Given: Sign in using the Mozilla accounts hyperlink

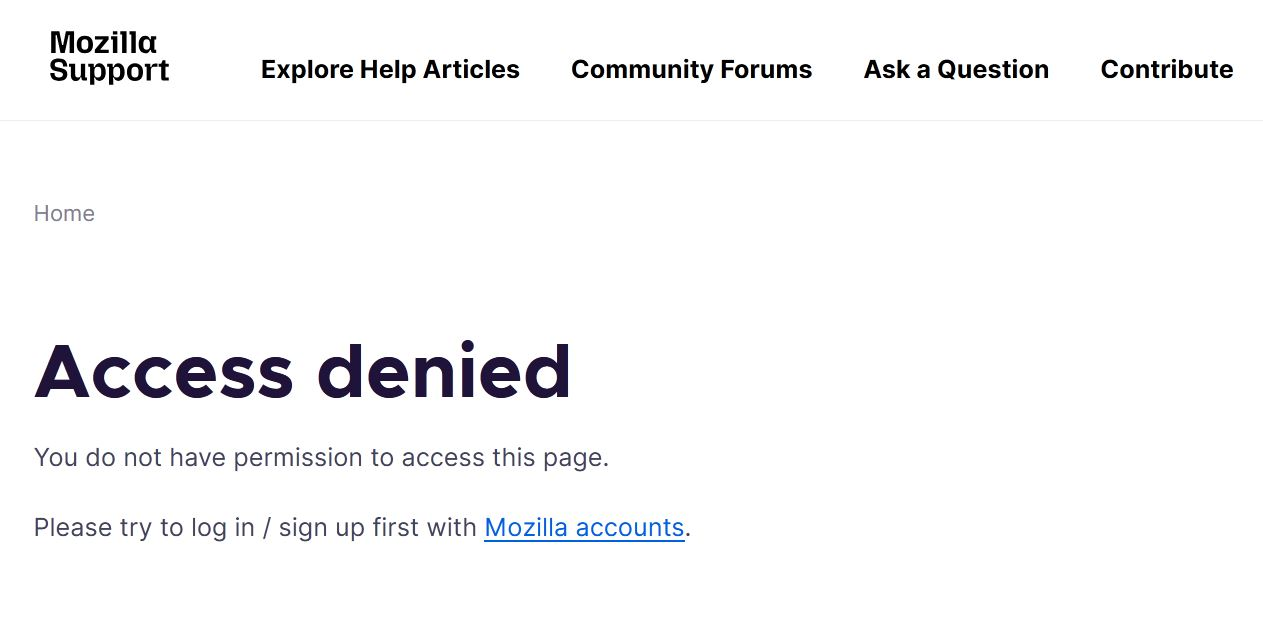Looking at the screenshot, I should pos(584,527).
